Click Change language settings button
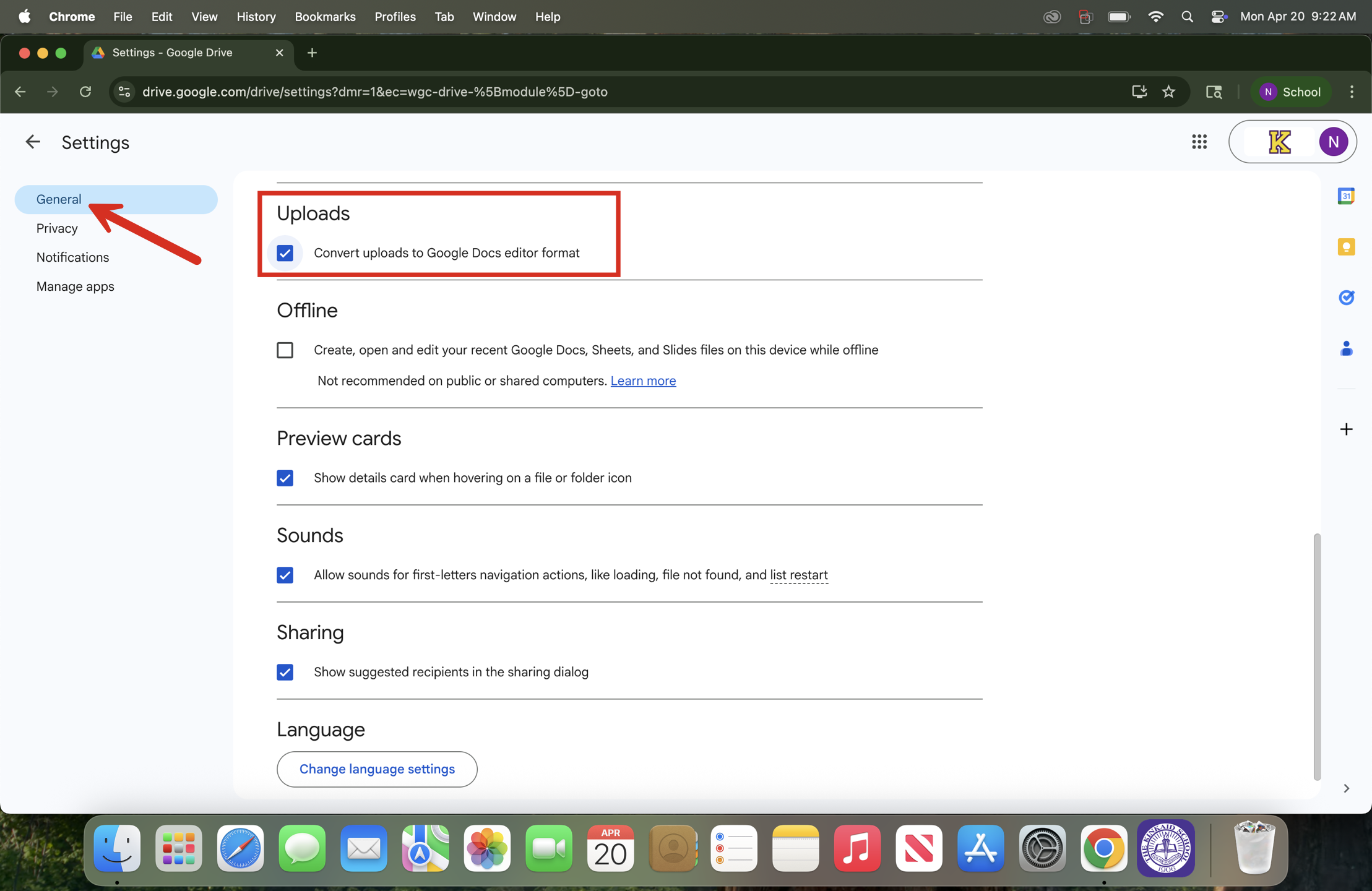Viewport: 1372px width, 891px height. point(376,769)
